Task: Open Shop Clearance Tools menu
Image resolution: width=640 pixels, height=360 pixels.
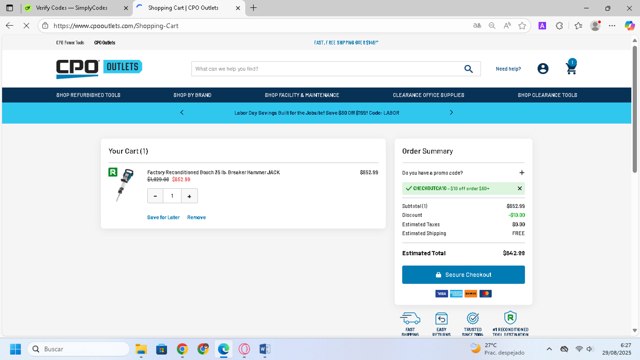Action: (547, 95)
